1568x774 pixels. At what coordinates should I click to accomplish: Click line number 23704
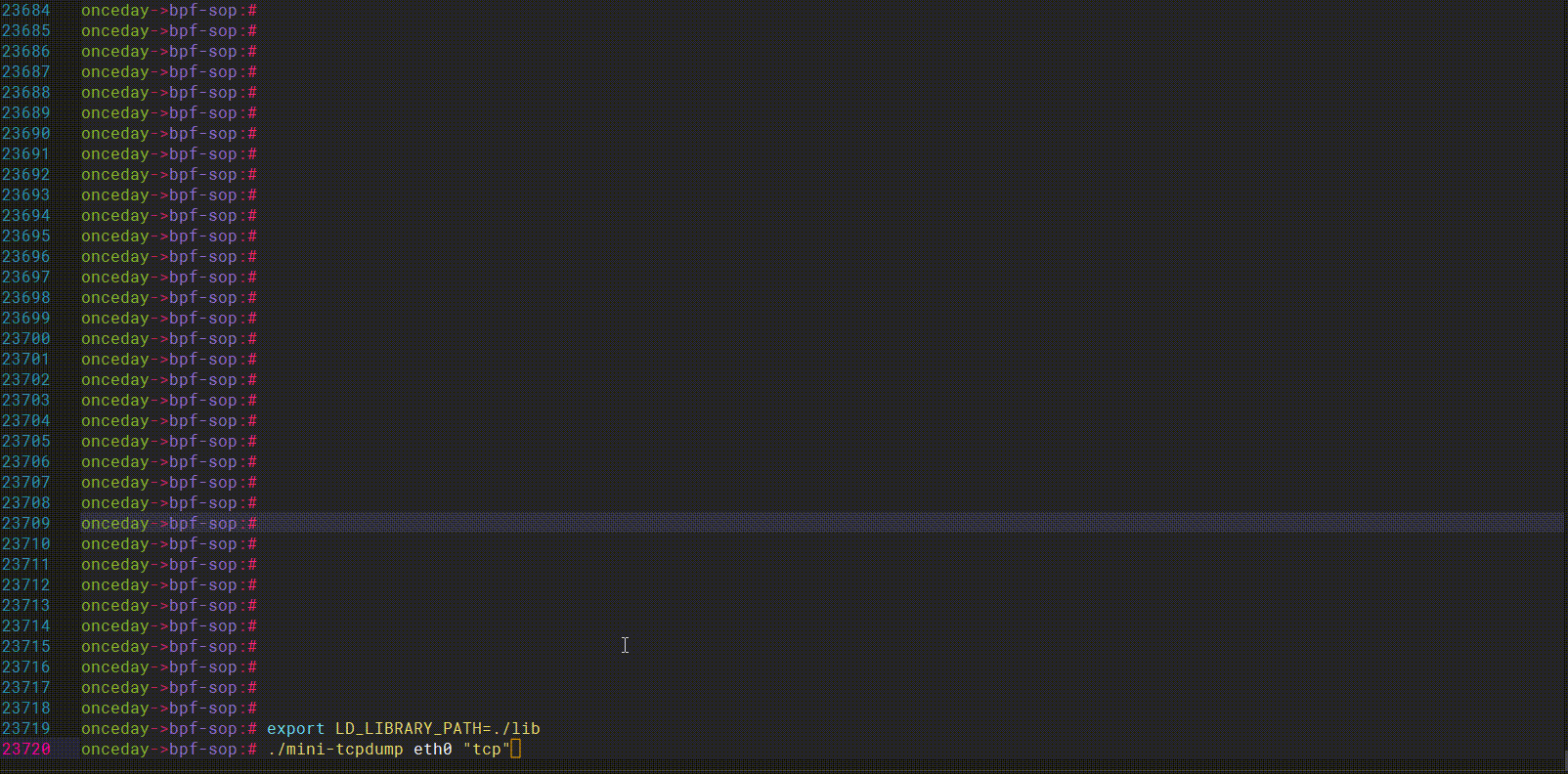[x=26, y=421]
